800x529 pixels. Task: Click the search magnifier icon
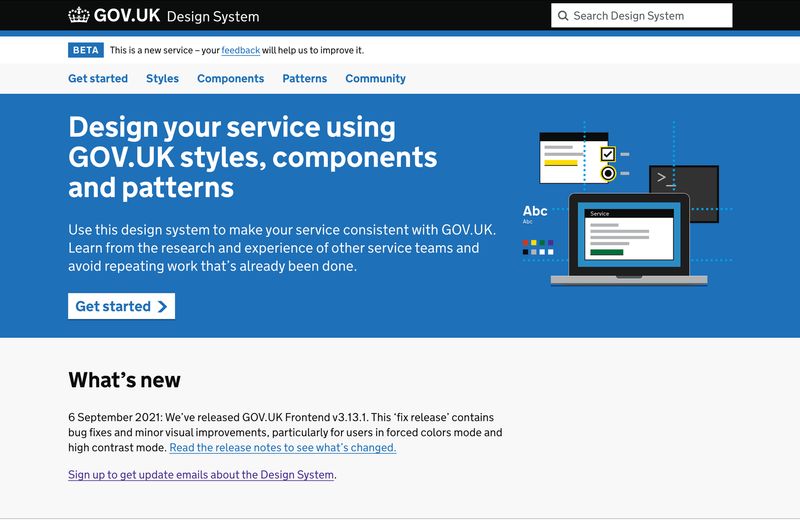click(x=563, y=16)
